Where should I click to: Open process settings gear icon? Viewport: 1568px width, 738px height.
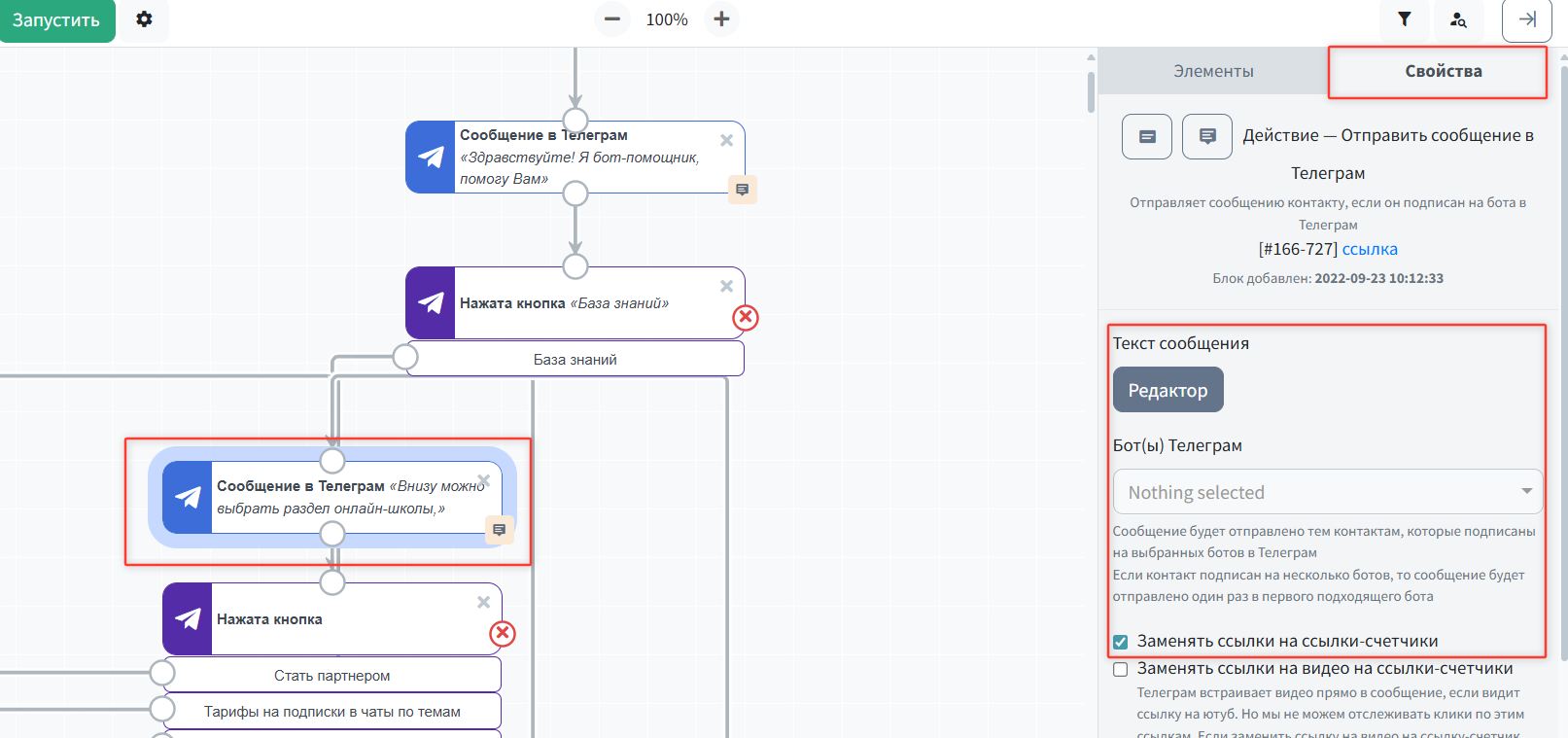[144, 19]
